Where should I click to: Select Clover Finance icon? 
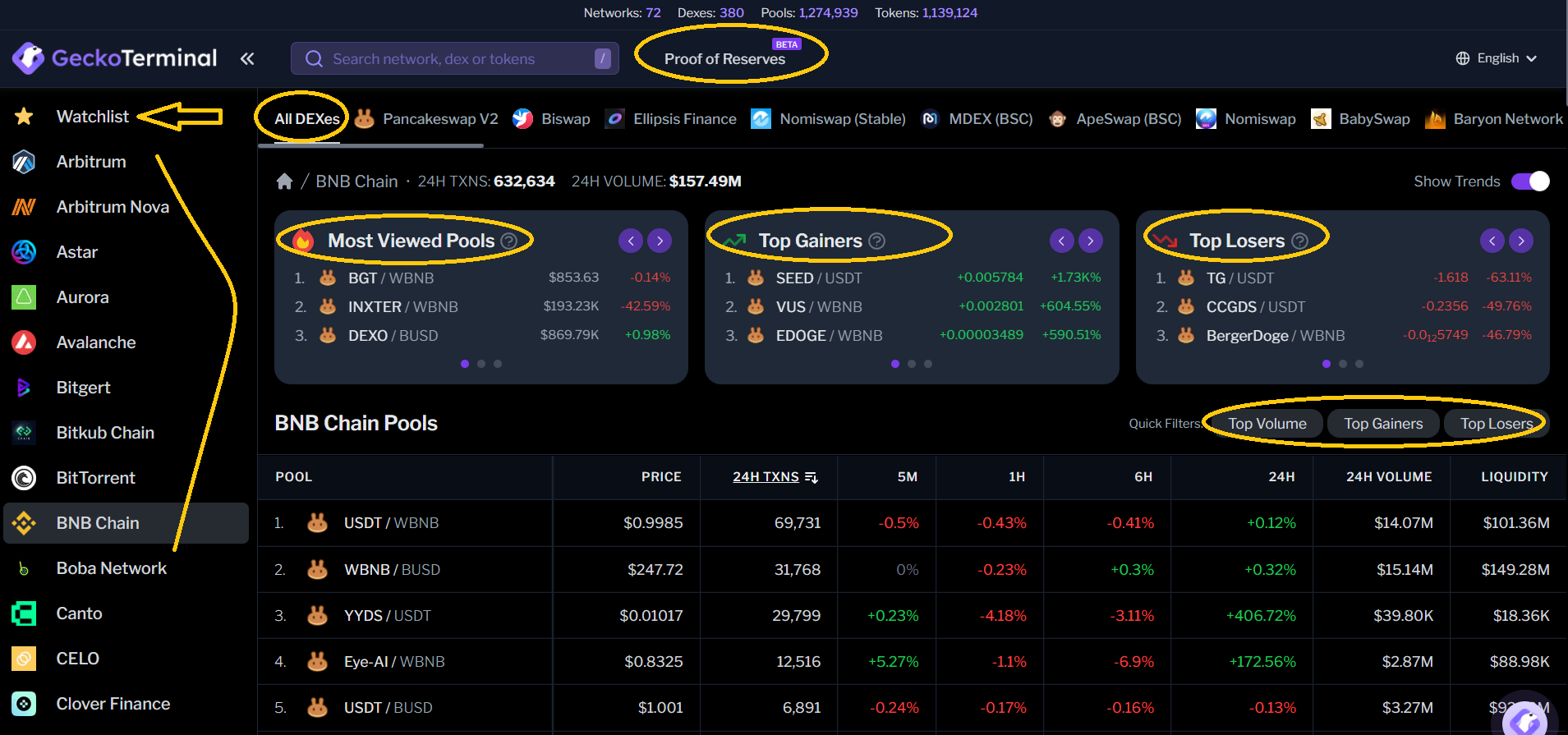pyautogui.click(x=24, y=704)
